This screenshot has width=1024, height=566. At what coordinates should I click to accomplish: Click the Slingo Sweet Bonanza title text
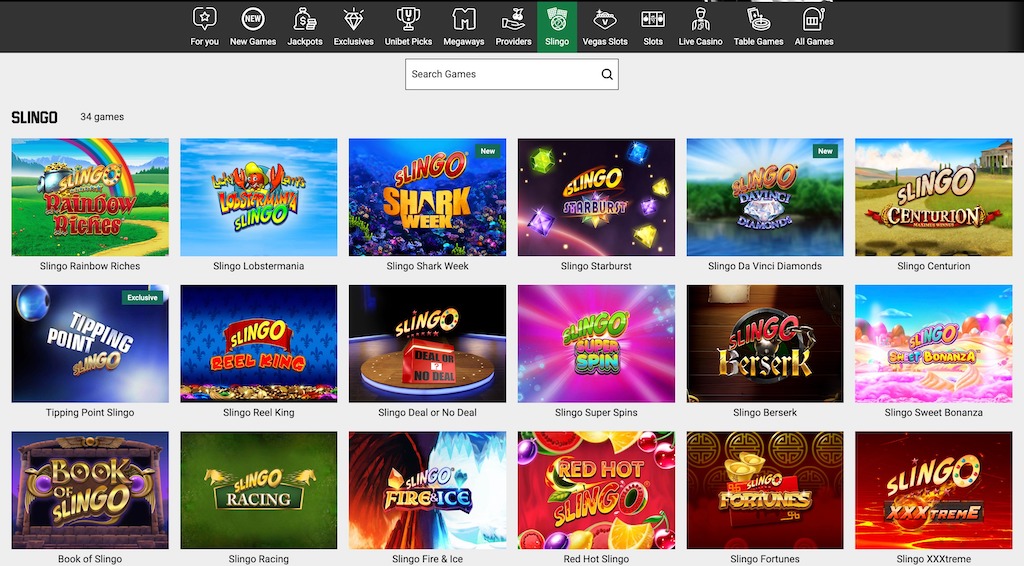(934, 413)
